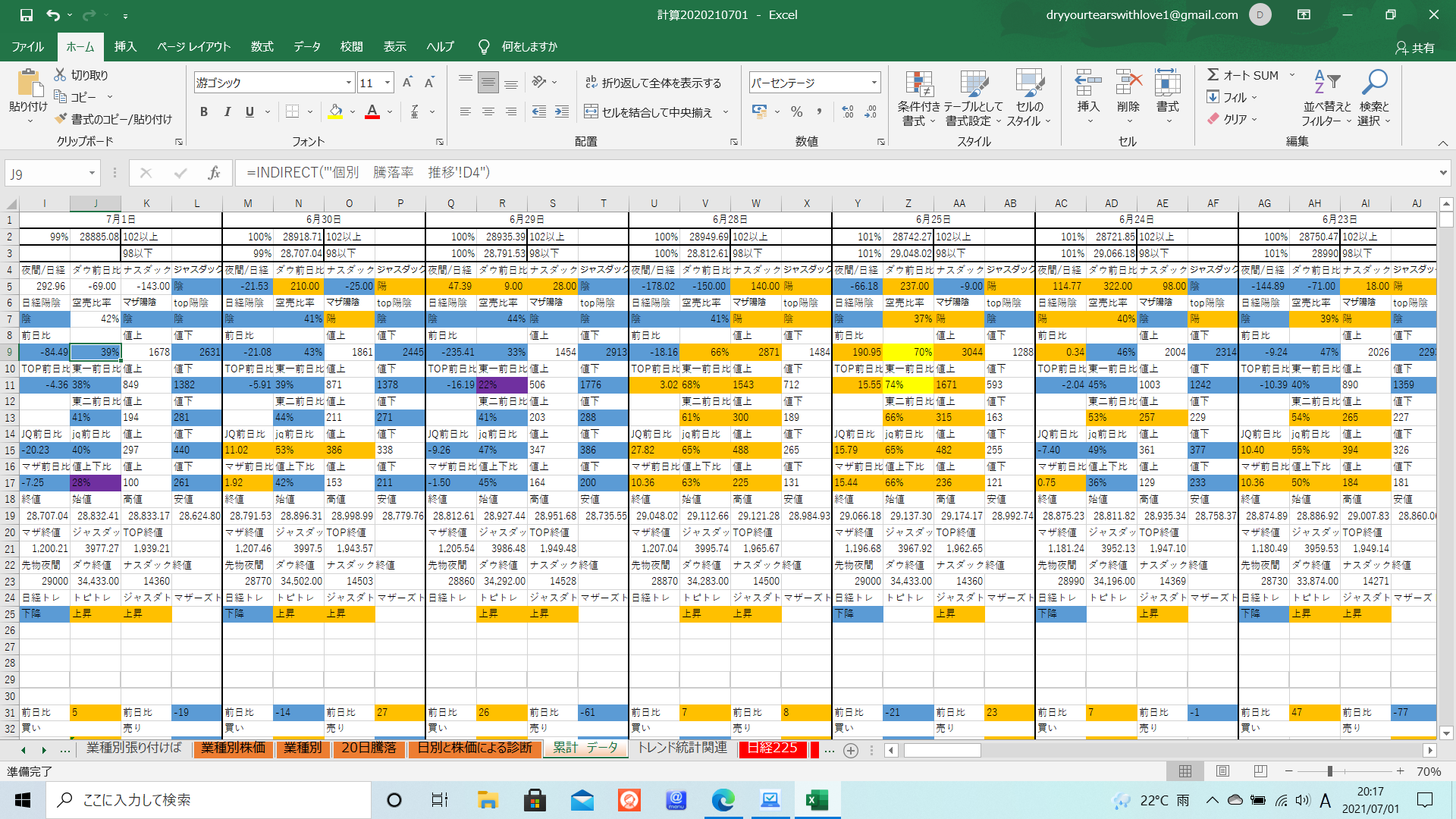Viewport: 1456px width, 819px height.
Task: Toggle Italic formatting
Action: [227, 112]
